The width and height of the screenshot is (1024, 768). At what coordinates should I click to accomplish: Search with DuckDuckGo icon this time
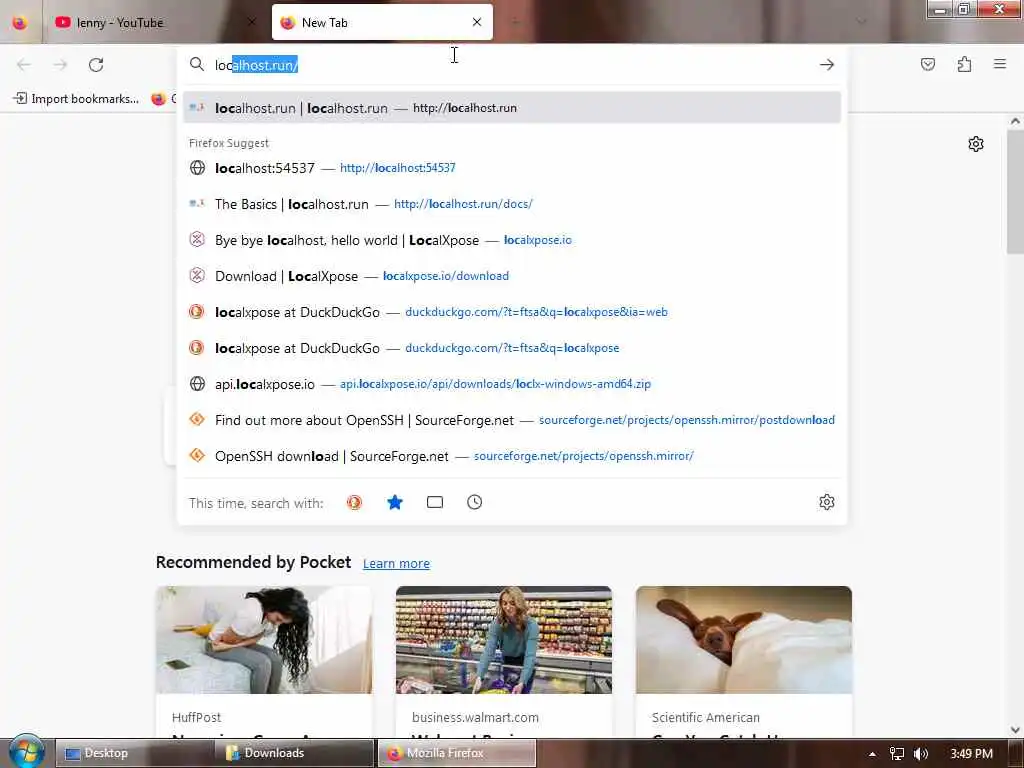(354, 502)
